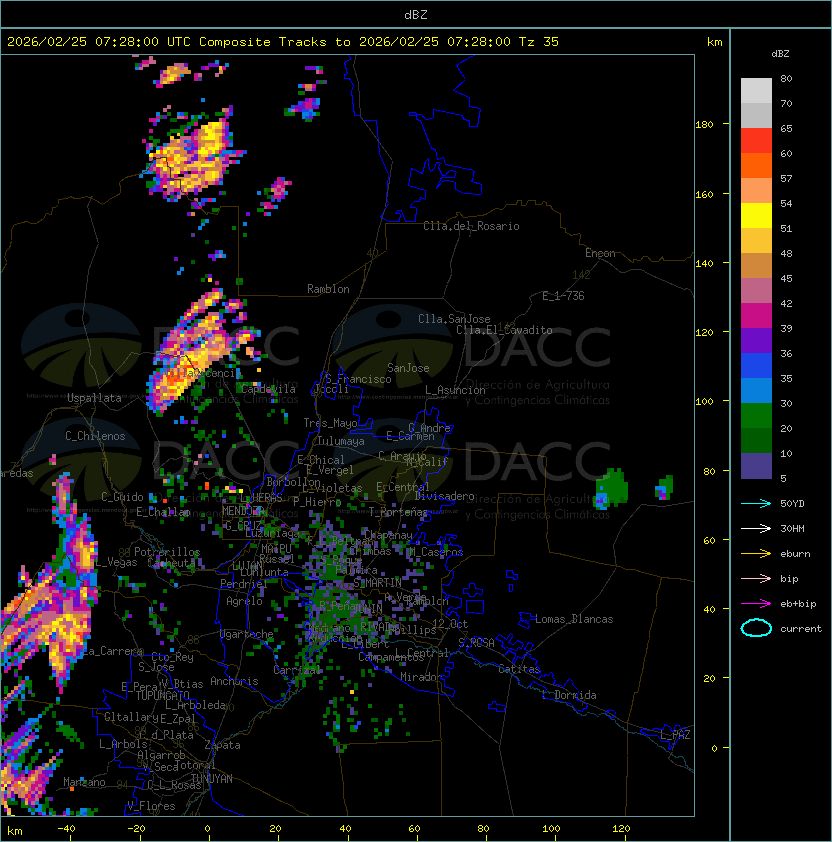The height and width of the screenshot is (842, 832).
Task: Click the S_Francisco map label
Action: pos(358,379)
